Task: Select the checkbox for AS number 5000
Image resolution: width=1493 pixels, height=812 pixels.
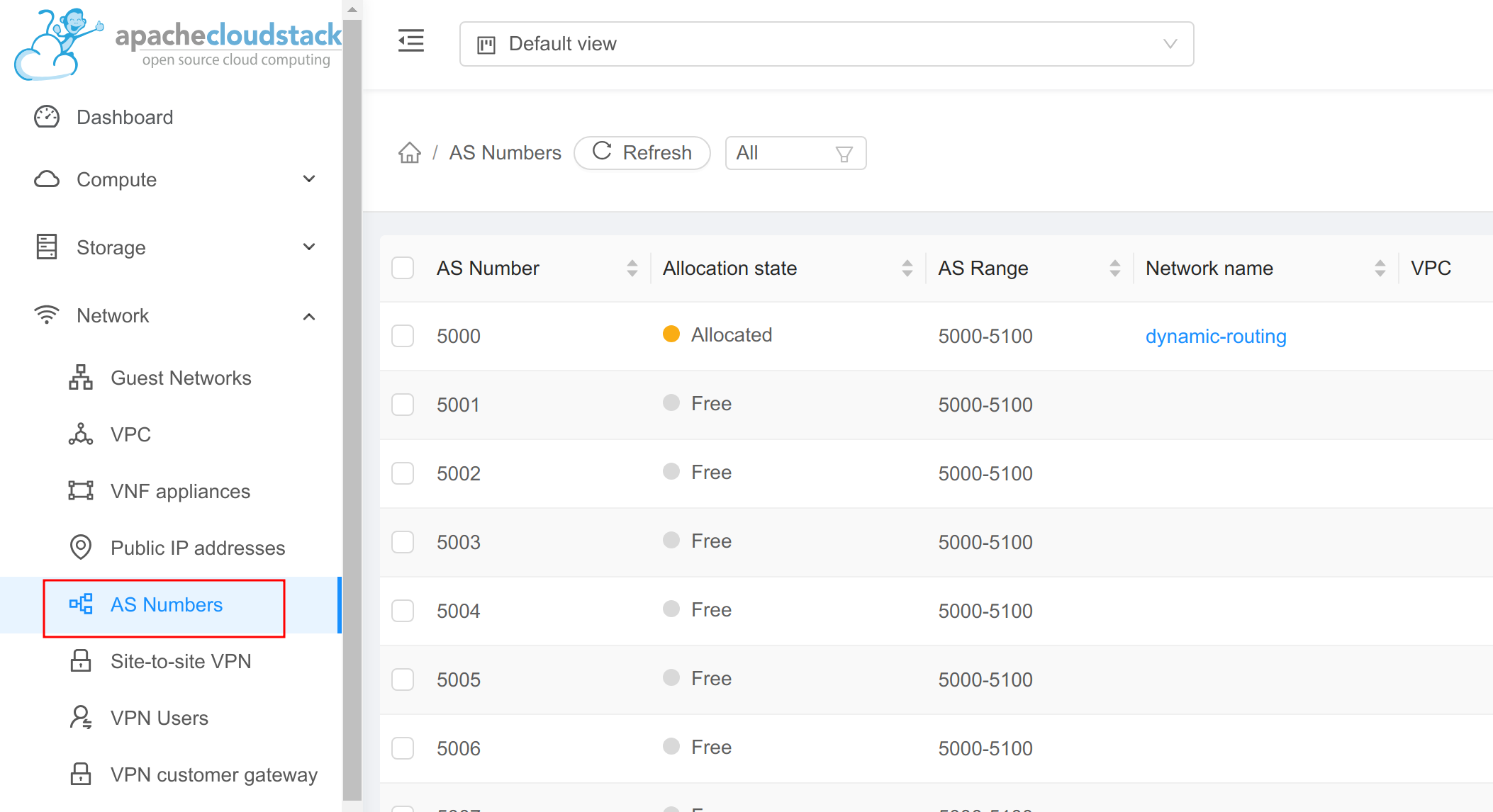Action: point(402,336)
